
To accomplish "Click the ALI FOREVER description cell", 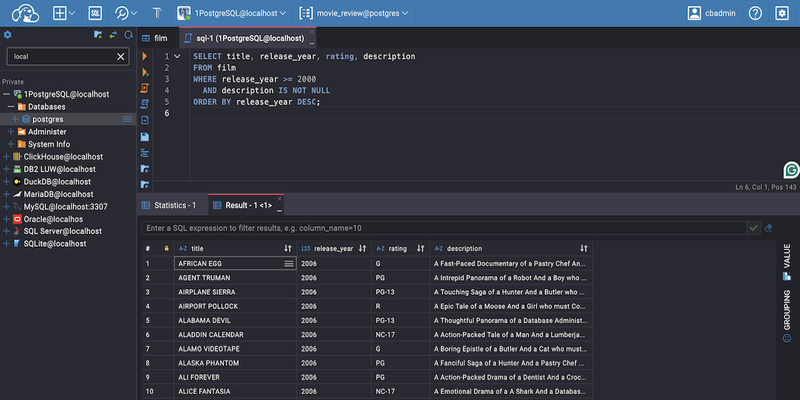I will click(511, 378).
